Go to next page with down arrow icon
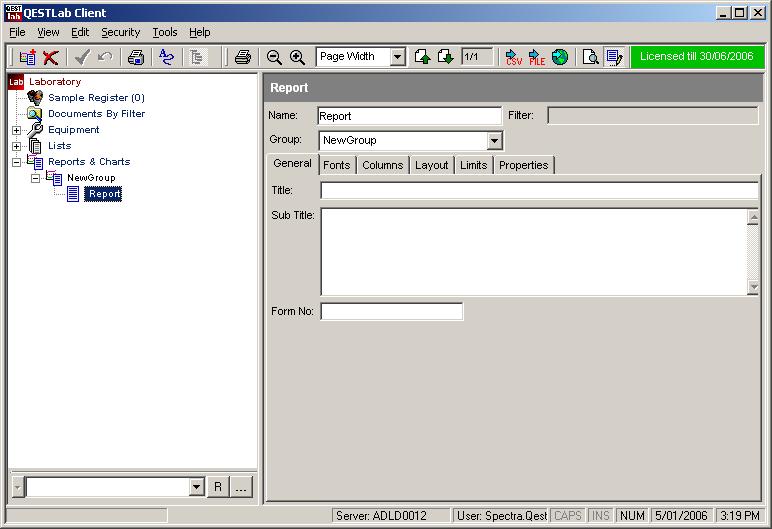The image size is (772, 529). 445,57
